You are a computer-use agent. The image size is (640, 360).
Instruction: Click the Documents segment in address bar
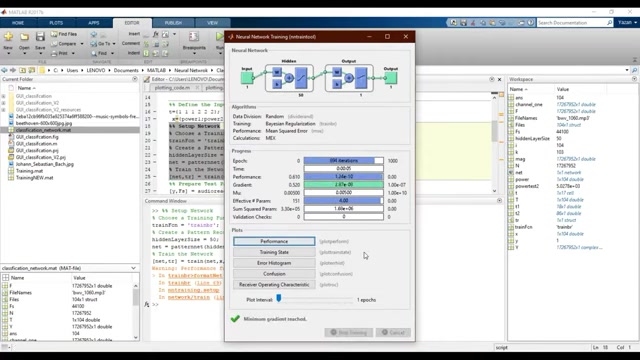coord(126,70)
